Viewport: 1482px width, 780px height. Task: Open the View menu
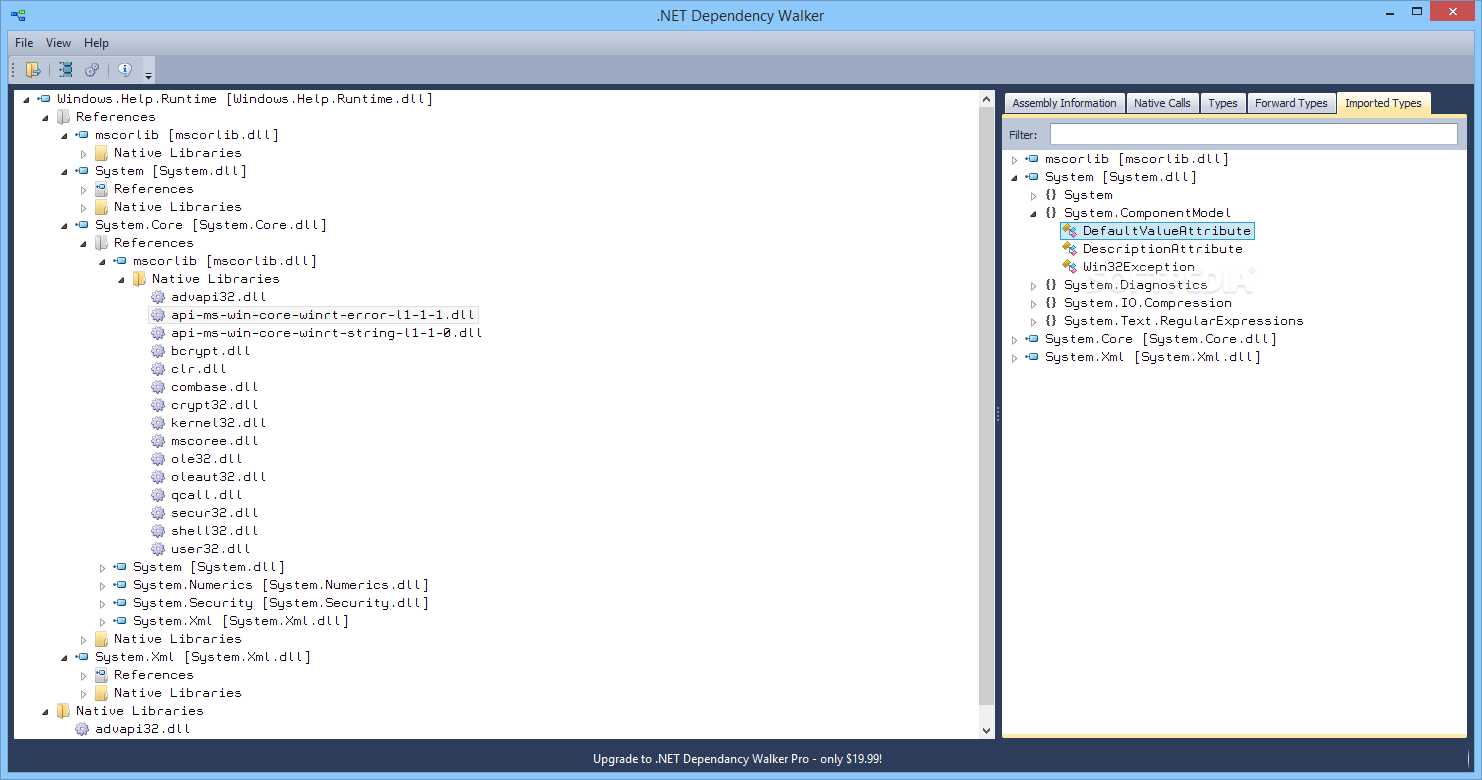58,43
